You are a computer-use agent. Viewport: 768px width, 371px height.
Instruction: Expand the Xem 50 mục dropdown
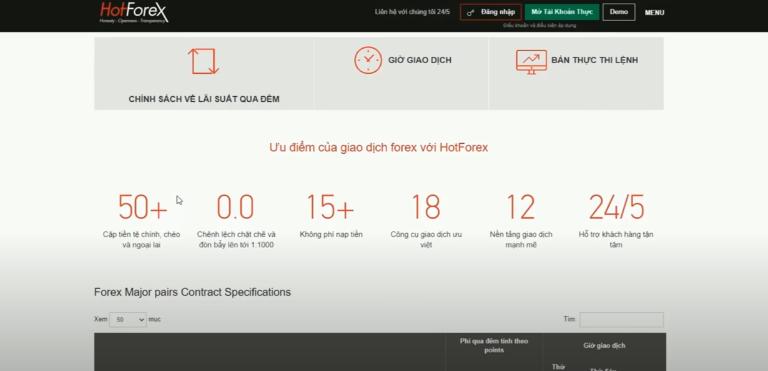click(128, 320)
